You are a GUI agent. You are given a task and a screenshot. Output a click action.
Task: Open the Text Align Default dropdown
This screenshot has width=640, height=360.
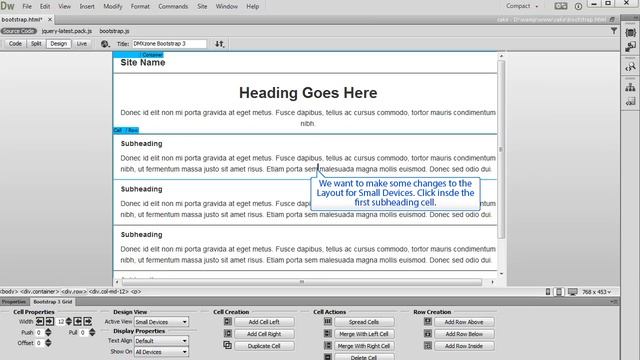(161, 341)
